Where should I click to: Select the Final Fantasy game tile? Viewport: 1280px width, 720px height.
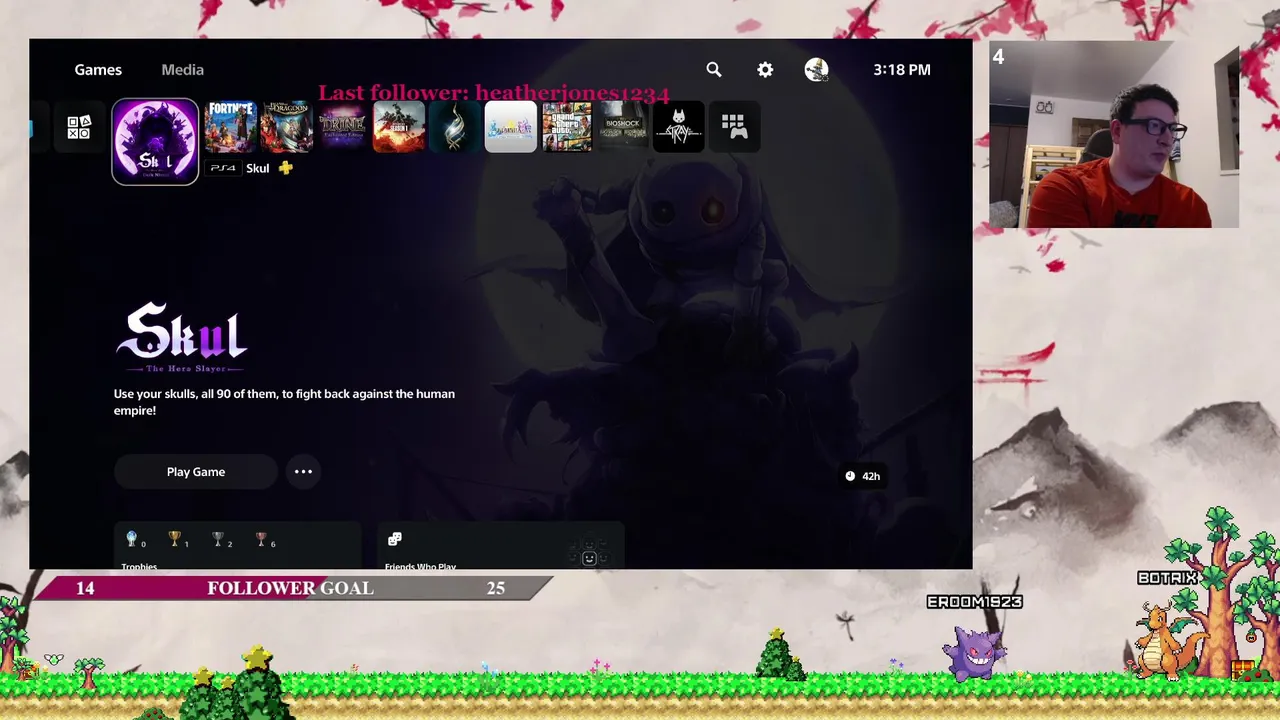tap(510, 126)
